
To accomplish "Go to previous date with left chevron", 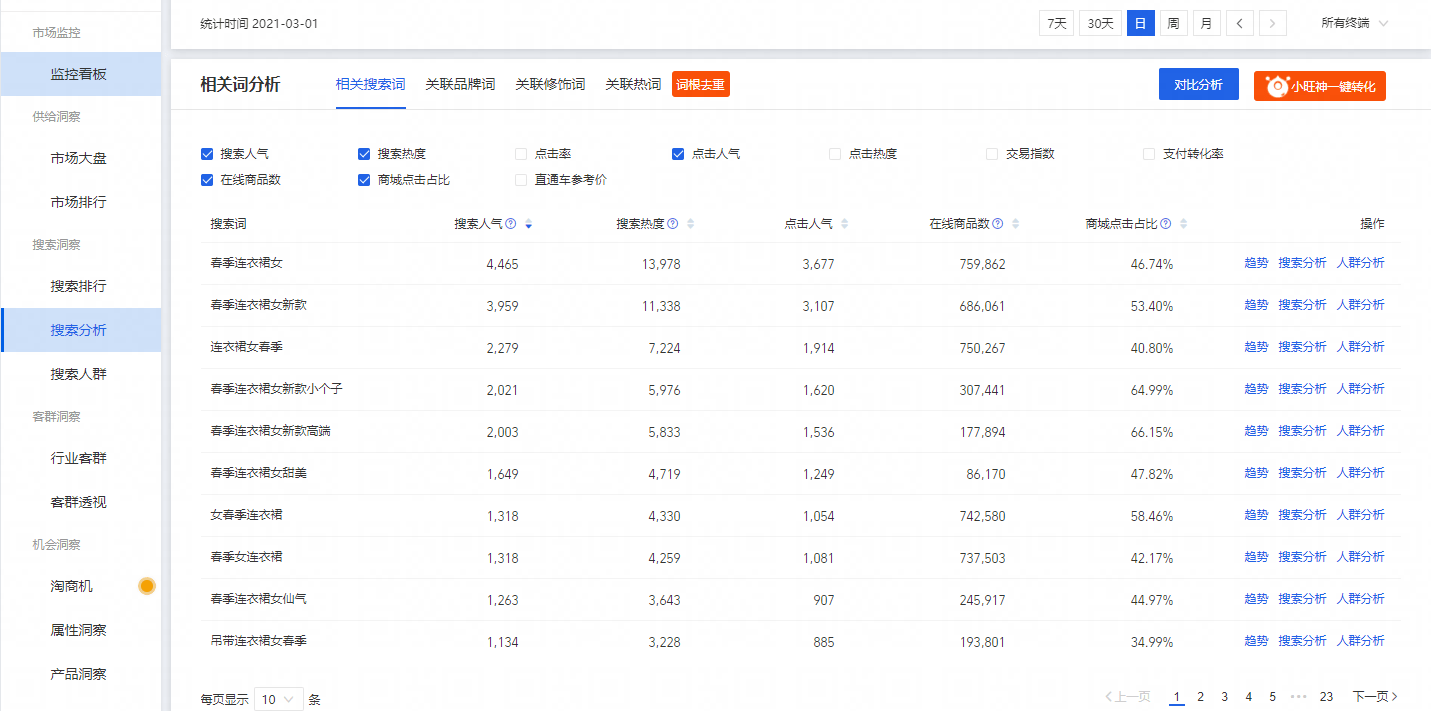I will pyautogui.click(x=1240, y=23).
